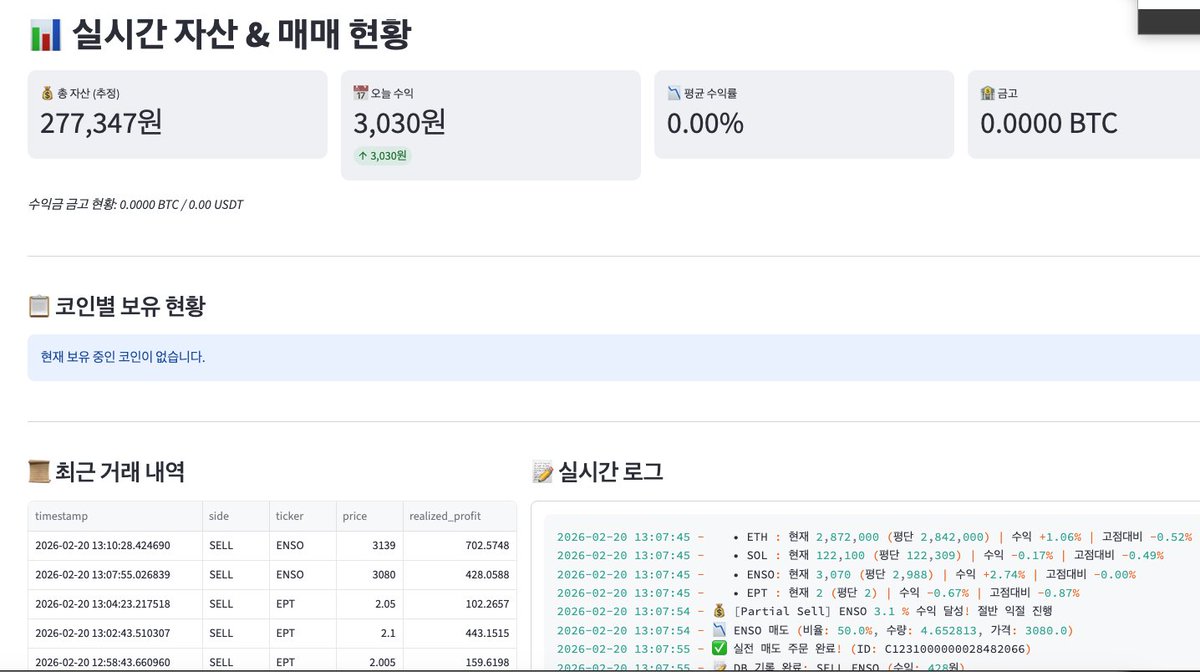Click the bank icon beside 금고
The image size is (1200, 672).
point(987,93)
